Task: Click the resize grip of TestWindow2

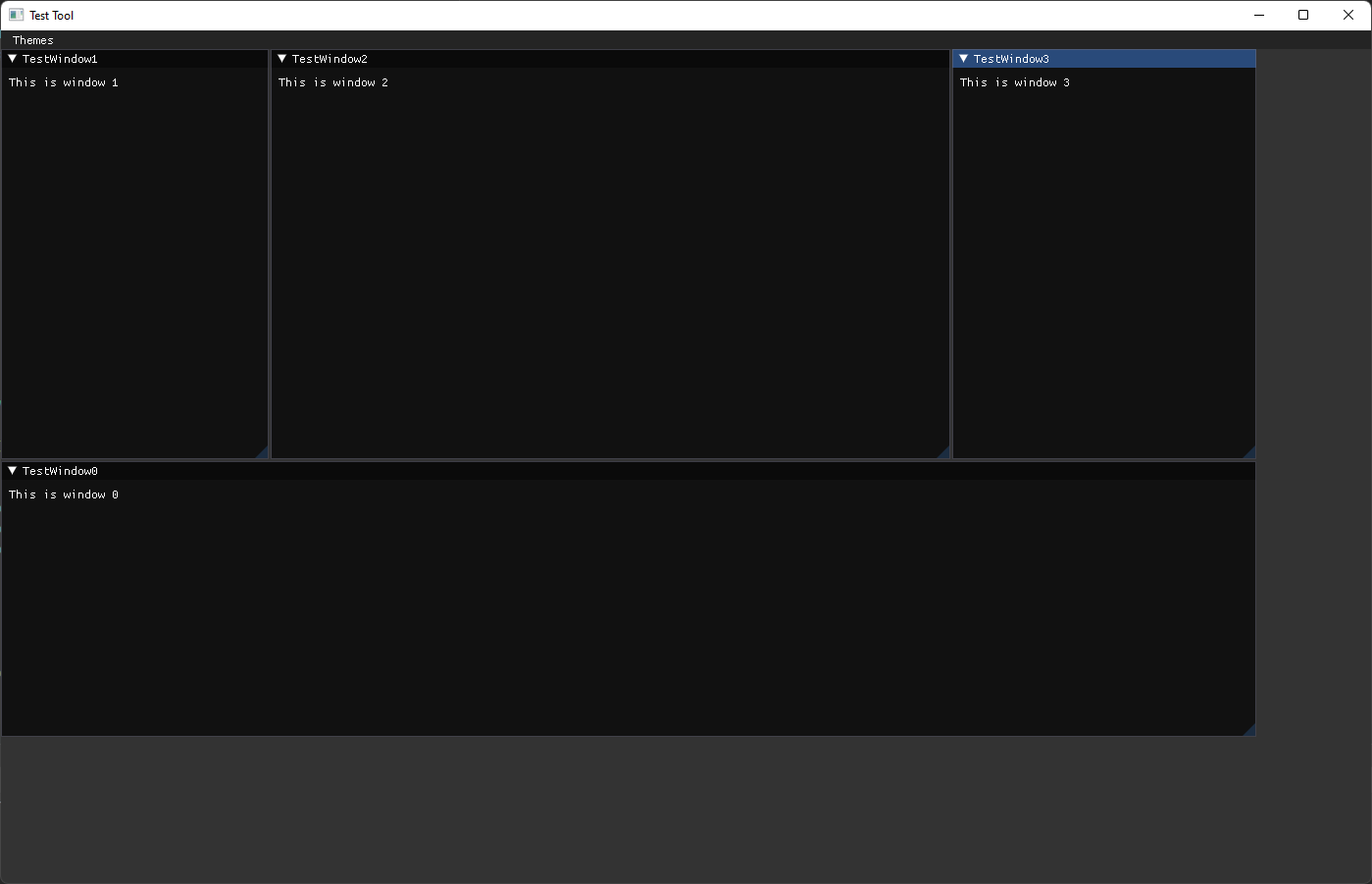Action: (944, 452)
